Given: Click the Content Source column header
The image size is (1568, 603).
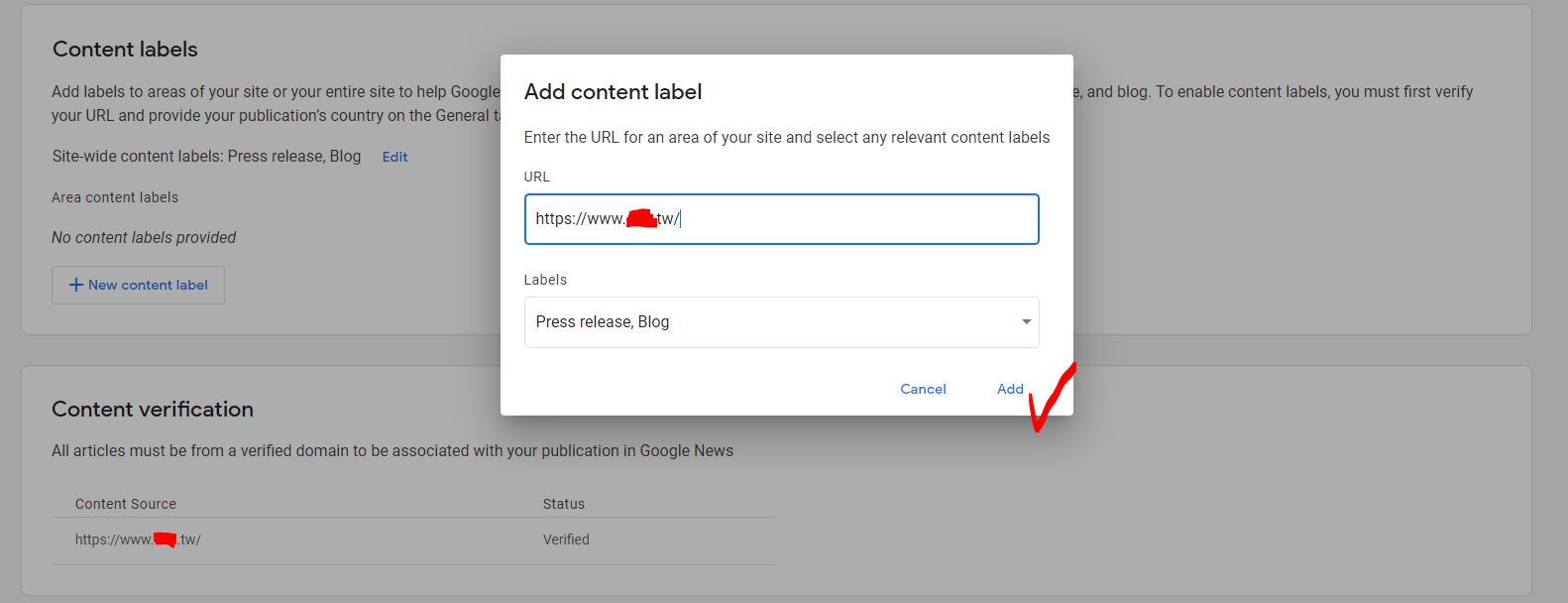Looking at the screenshot, I should (x=126, y=504).
